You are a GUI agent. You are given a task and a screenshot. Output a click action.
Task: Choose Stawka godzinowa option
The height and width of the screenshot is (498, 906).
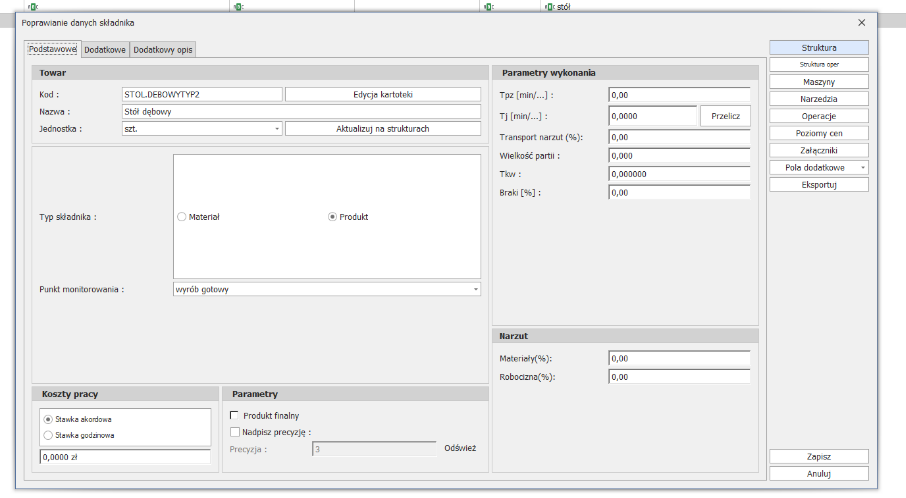click(48, 435)
